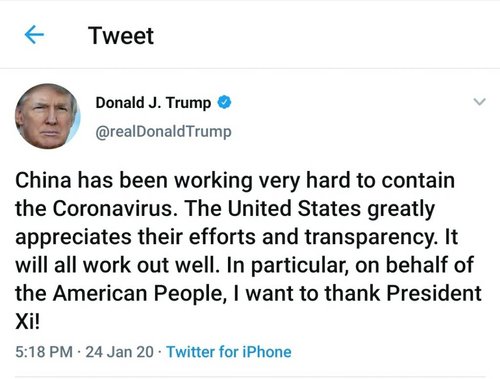Click the 5:18 PM timestamp

pyautogui.click(x=44, y=352)
